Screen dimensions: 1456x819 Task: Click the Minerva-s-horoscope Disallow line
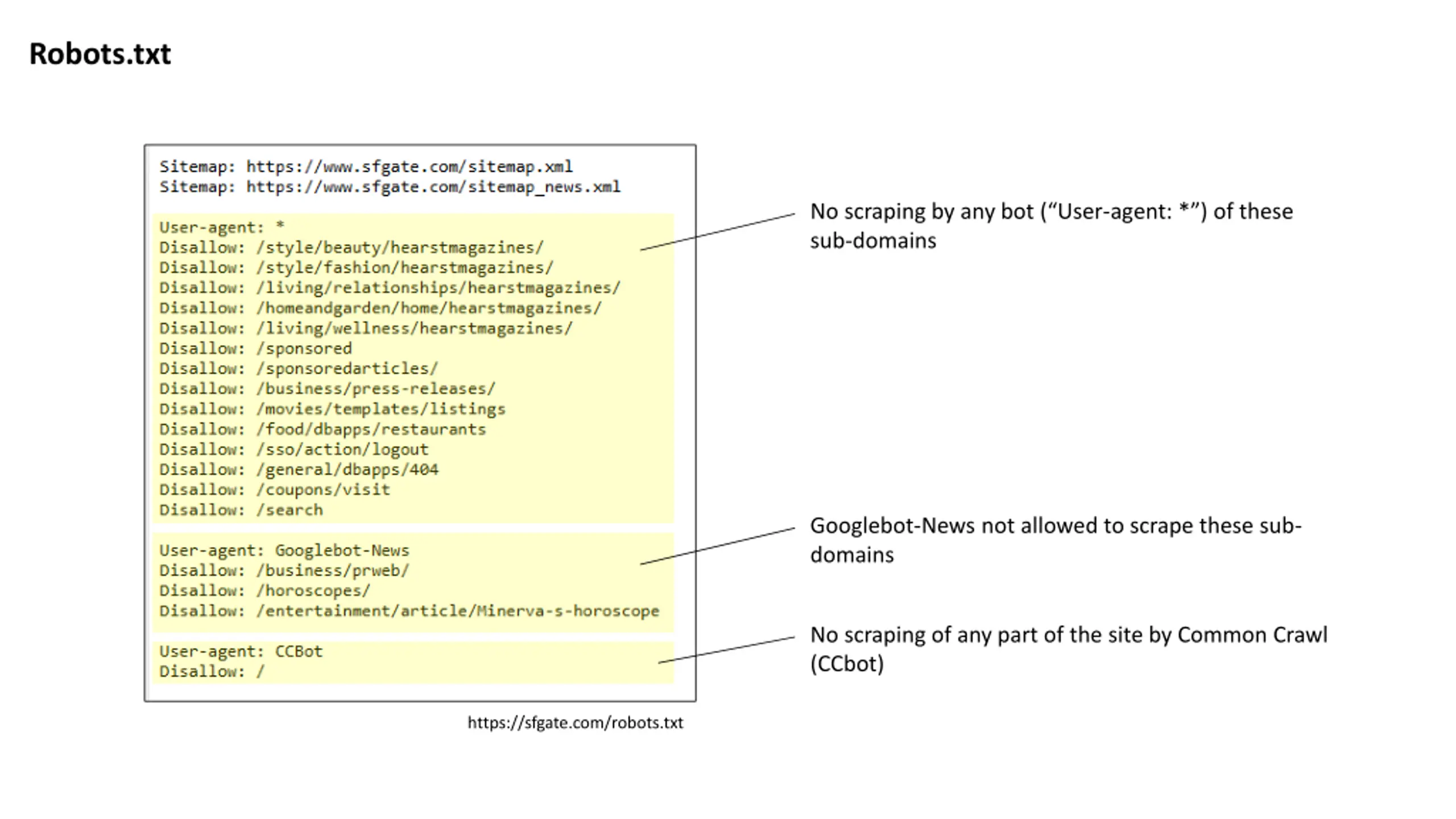pyautogui.click(x=409, y=611)
